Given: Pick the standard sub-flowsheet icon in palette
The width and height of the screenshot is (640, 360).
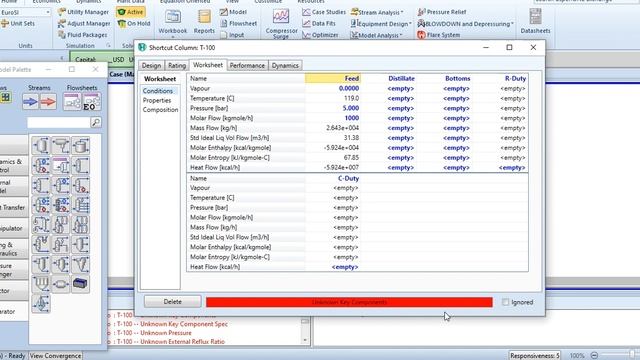Looking at the screenshot, I should 72,102.
